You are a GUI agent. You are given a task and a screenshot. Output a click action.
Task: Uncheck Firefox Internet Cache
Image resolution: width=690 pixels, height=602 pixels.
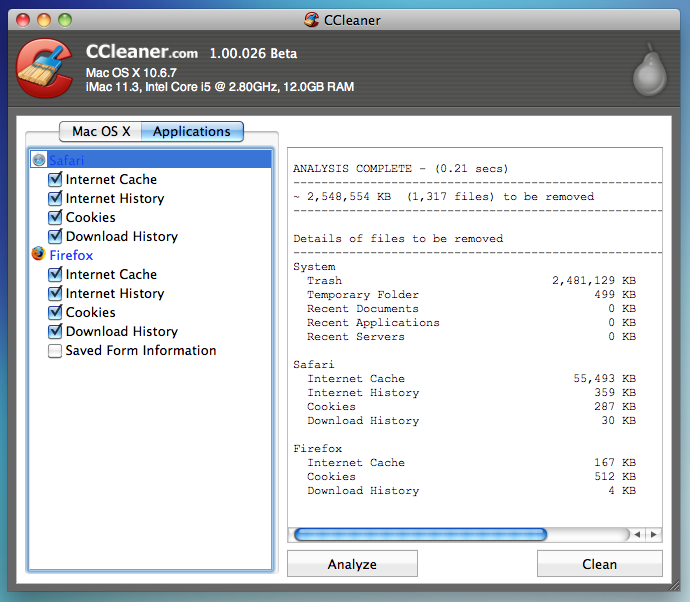point(55,274)
